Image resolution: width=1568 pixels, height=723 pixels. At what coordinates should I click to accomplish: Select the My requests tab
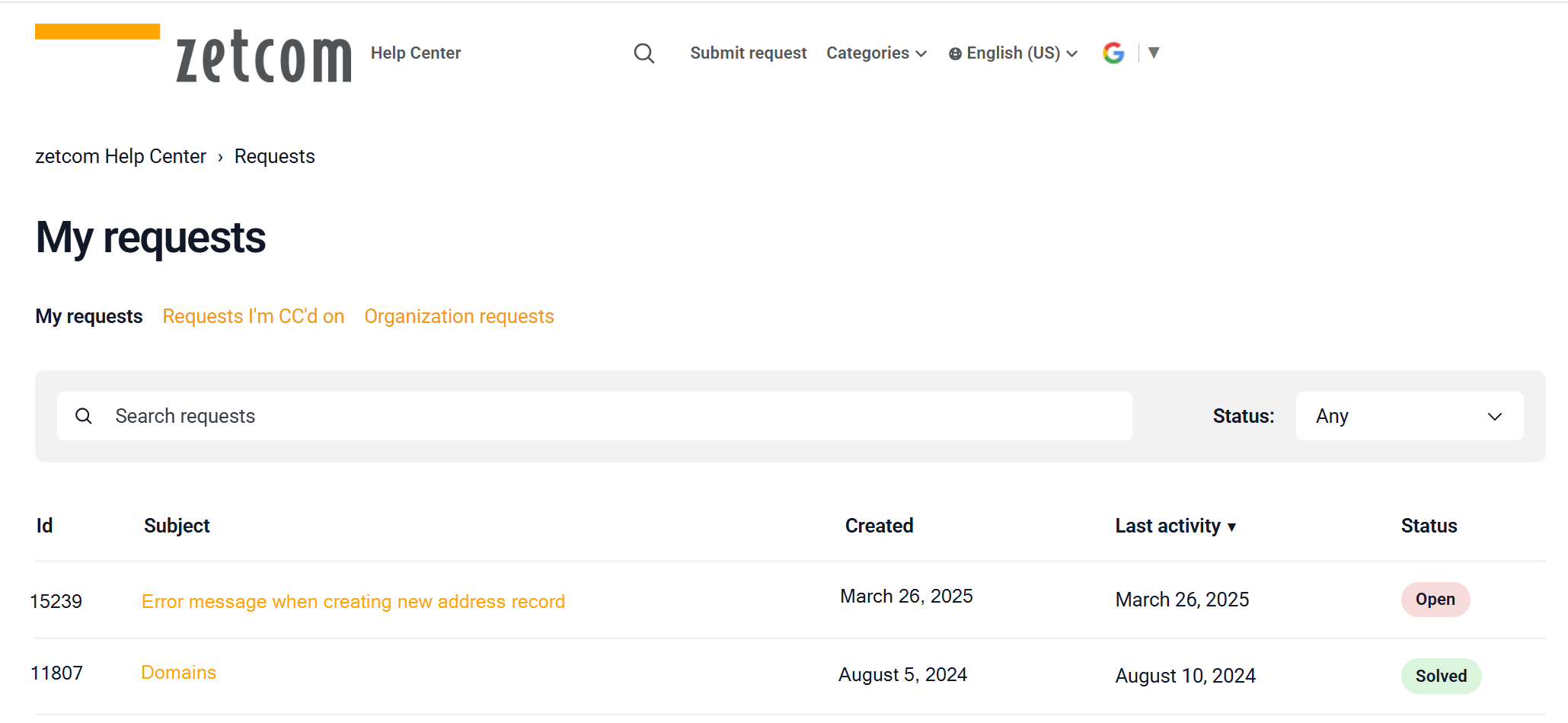point(89,316)
